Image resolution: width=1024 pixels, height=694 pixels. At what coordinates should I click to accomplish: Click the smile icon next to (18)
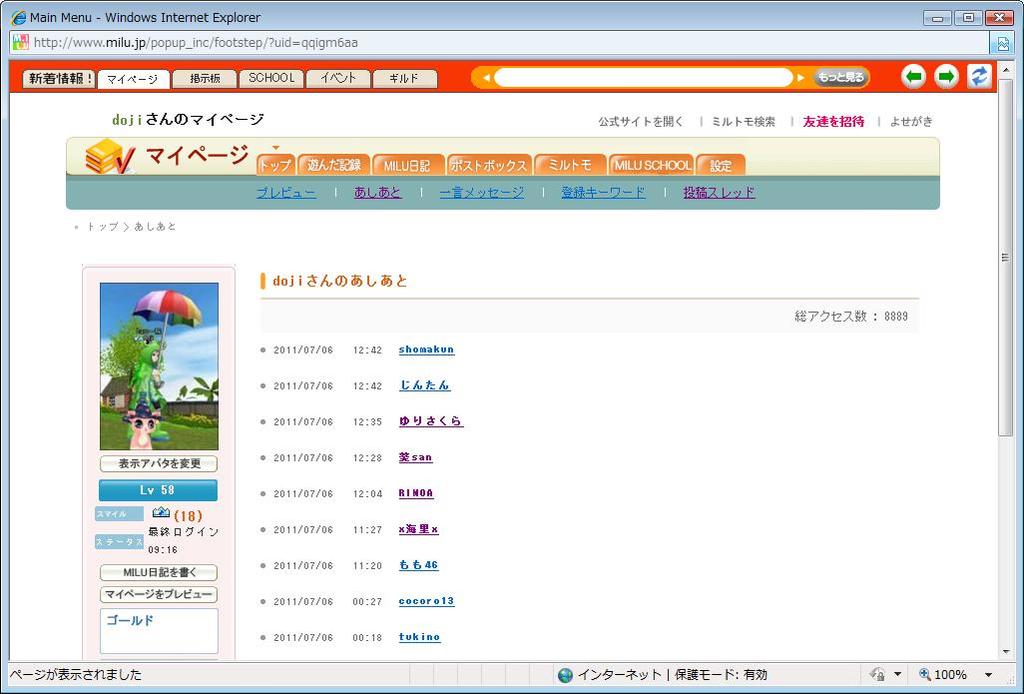(x=161, y=514)
